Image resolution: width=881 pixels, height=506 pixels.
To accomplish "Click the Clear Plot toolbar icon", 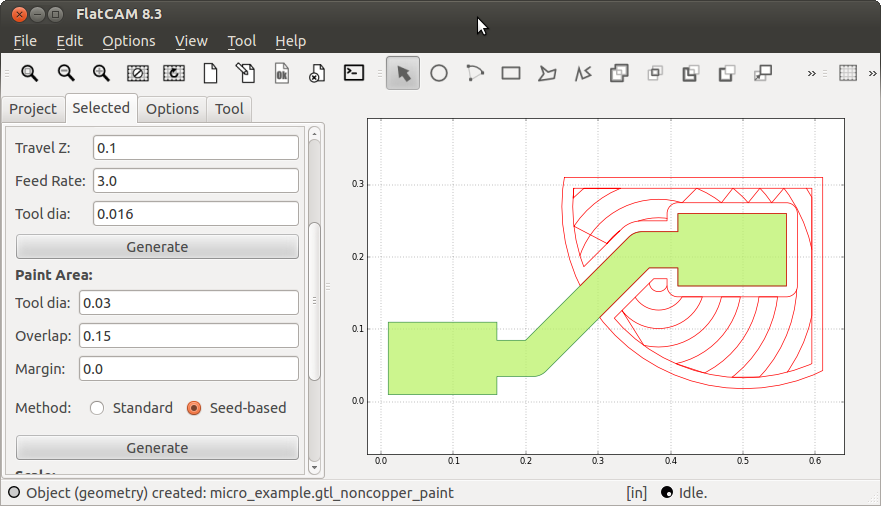I will coord(137,73).
